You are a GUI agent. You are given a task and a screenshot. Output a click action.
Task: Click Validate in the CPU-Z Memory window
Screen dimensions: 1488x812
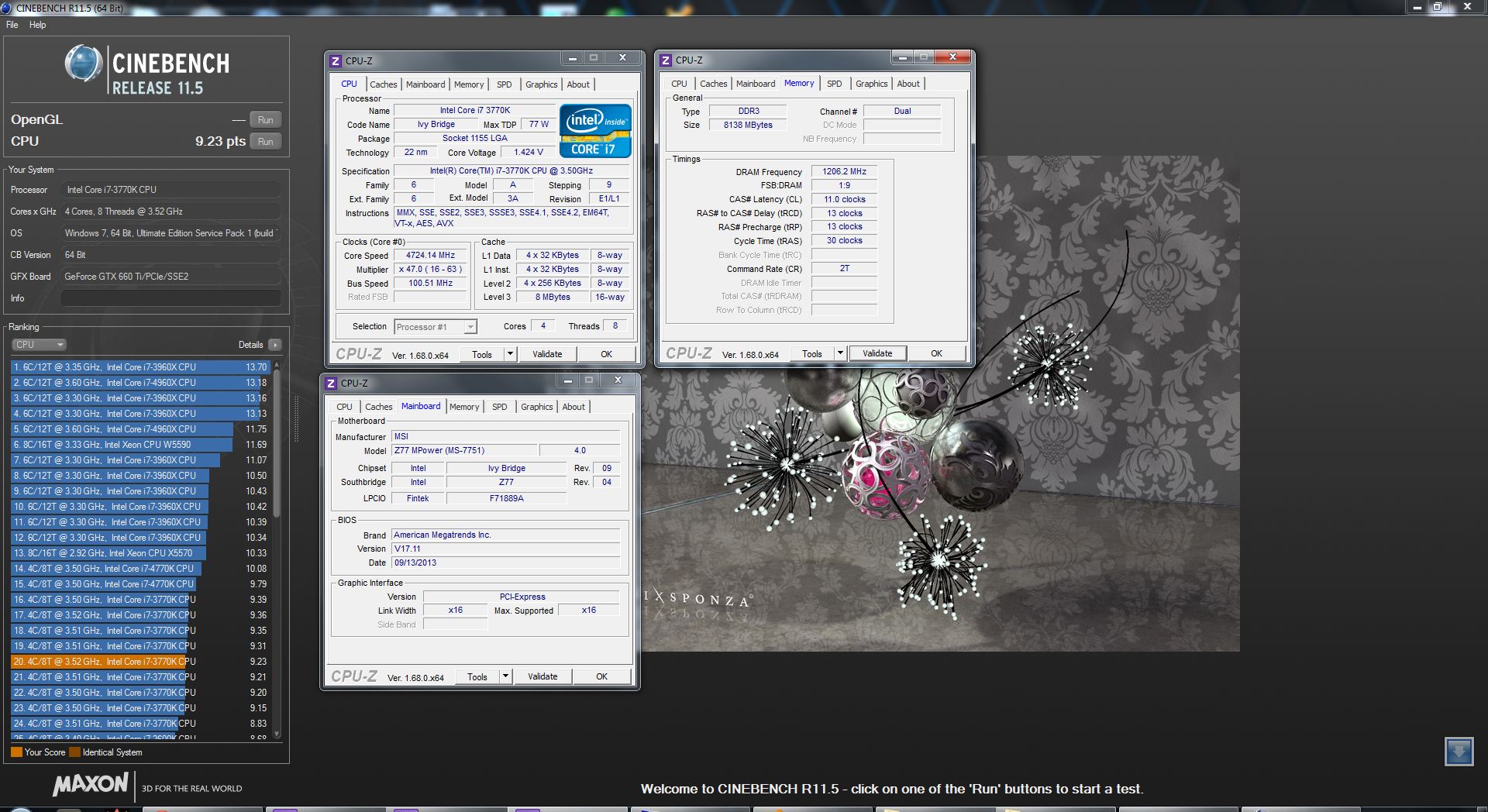pyautogui.click(x=877, y=353)
